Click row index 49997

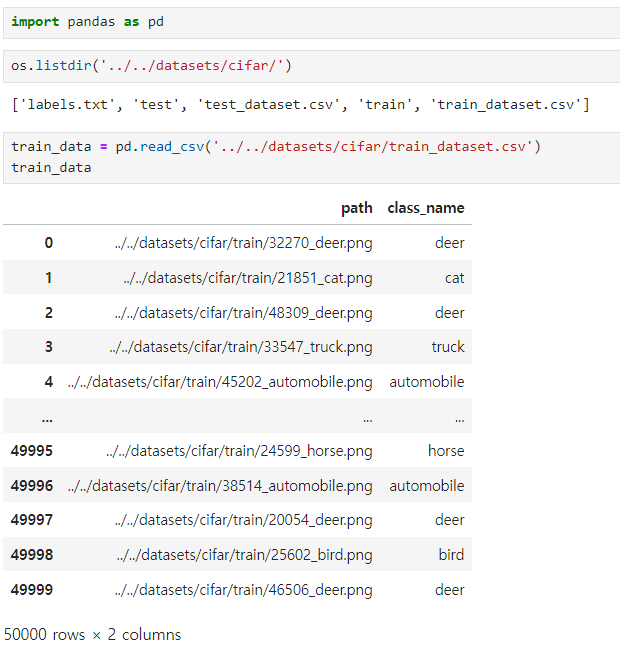click(32, 520)
